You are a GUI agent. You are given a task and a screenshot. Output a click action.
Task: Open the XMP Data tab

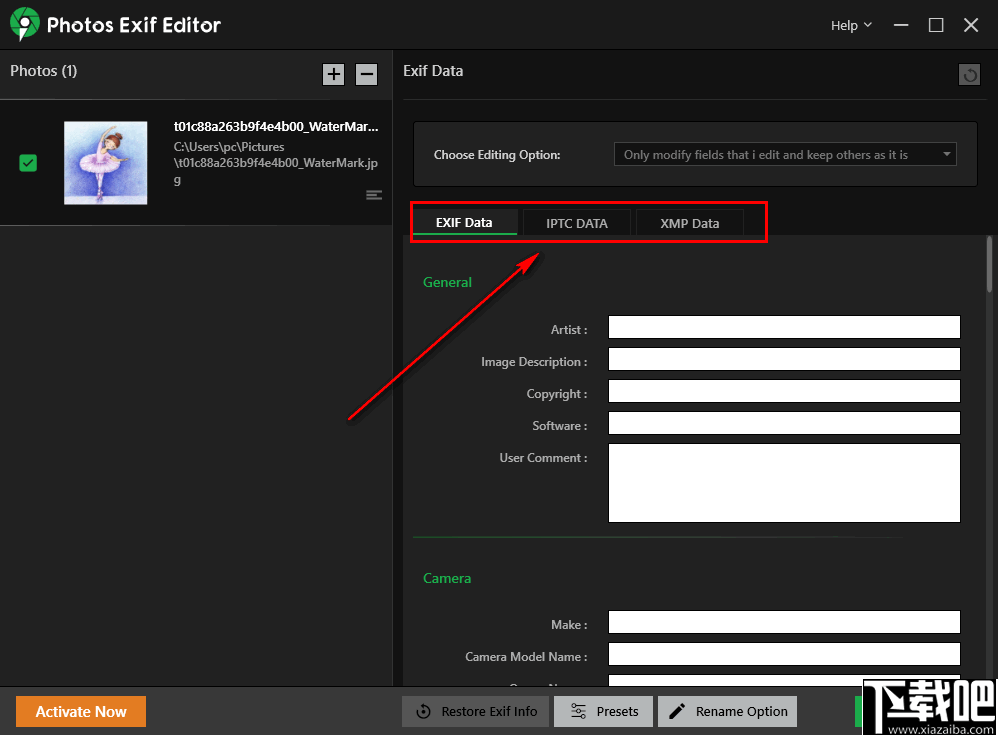pyautogui.click(x=689, y=222)
